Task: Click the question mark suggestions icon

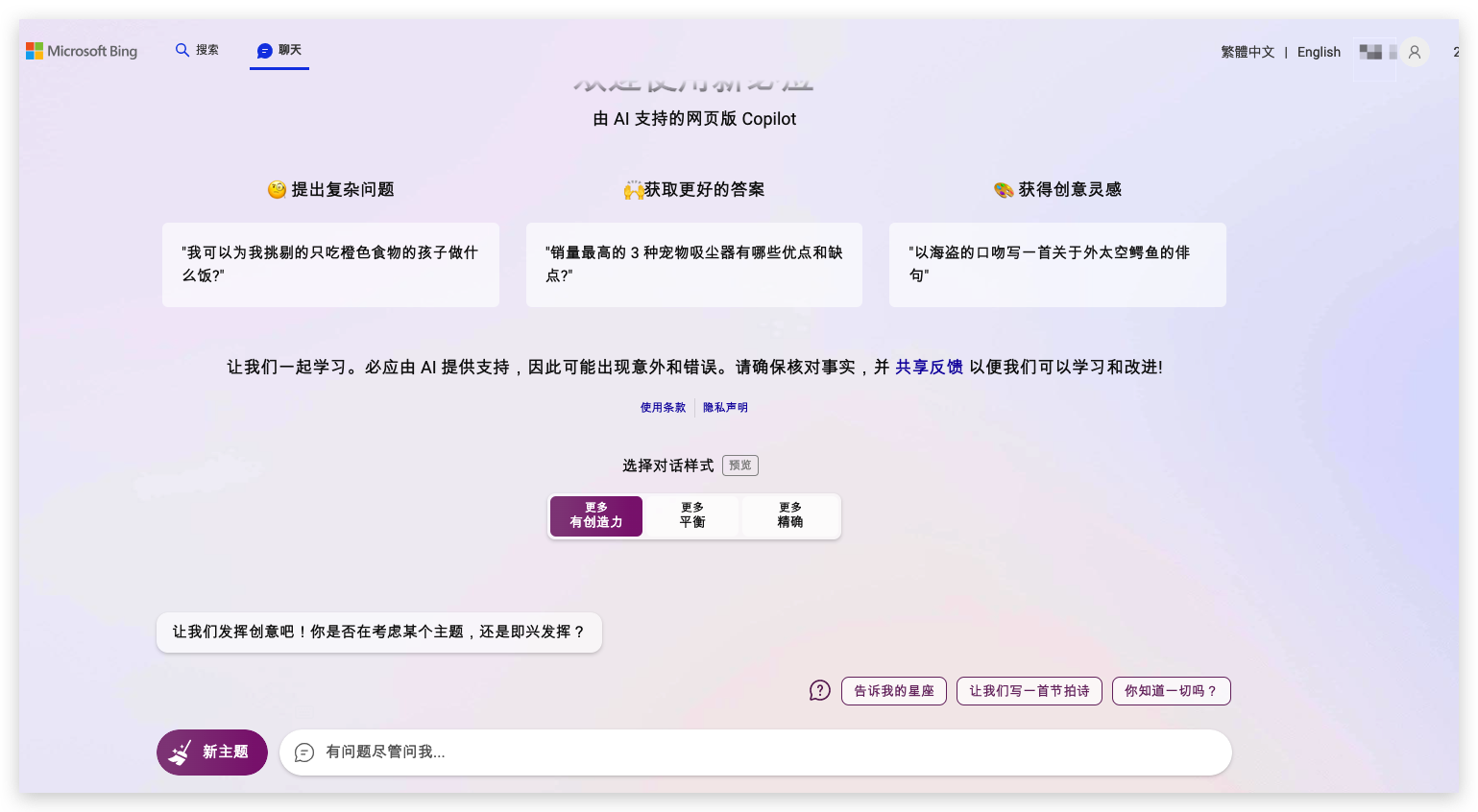Action: coord(819,690)
